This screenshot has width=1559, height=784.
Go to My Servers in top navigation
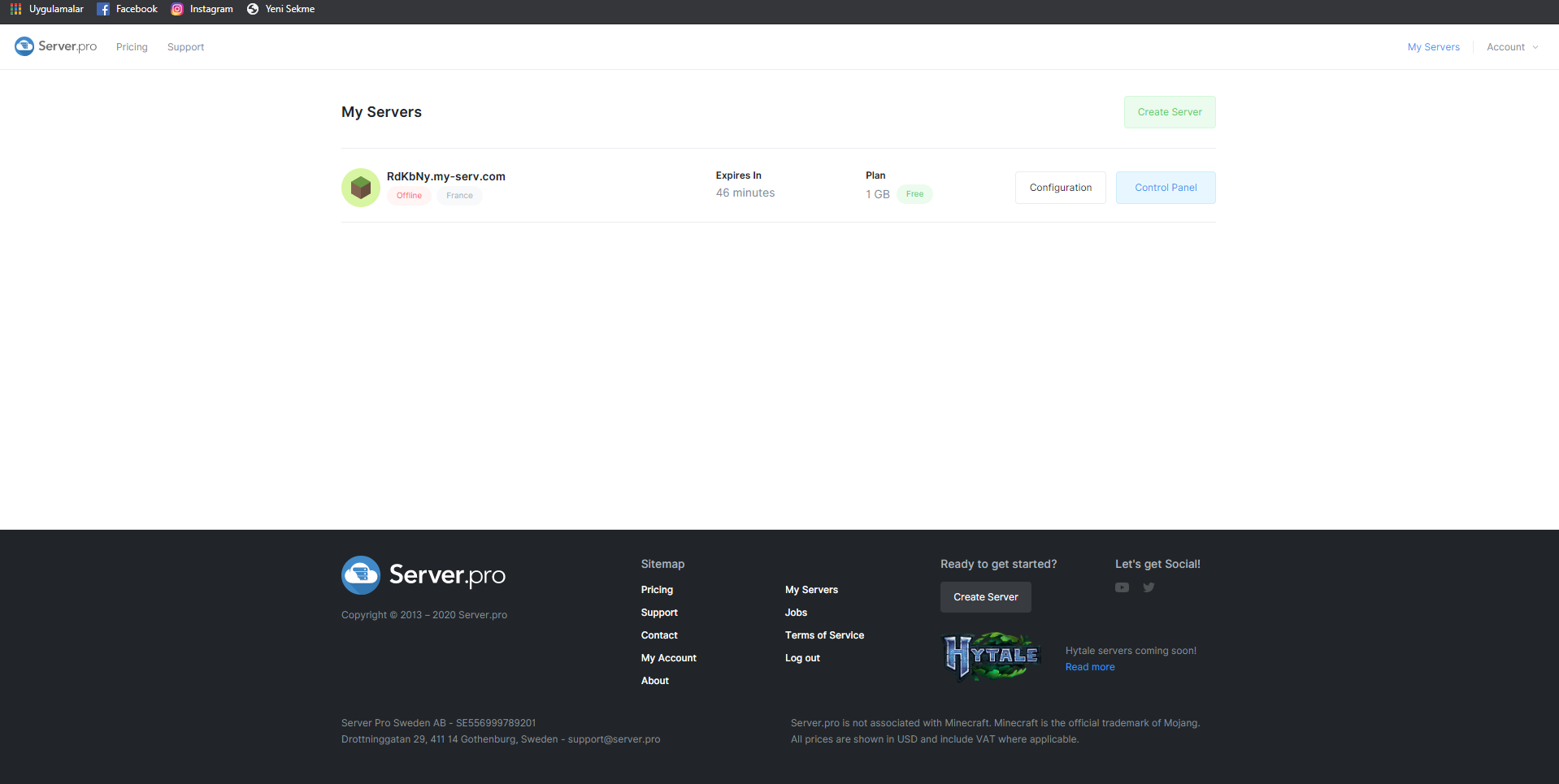pyautogui.click(x=1434, y=47)
